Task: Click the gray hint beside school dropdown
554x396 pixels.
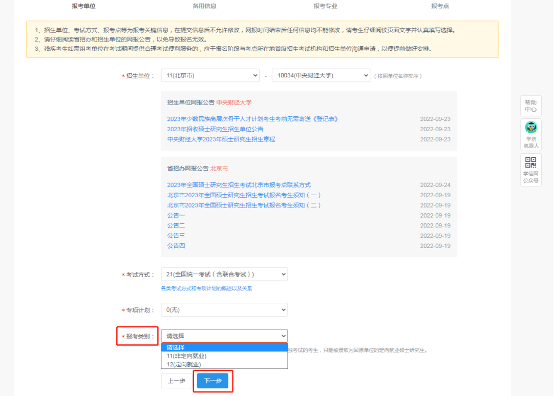Action: point(398,76)
